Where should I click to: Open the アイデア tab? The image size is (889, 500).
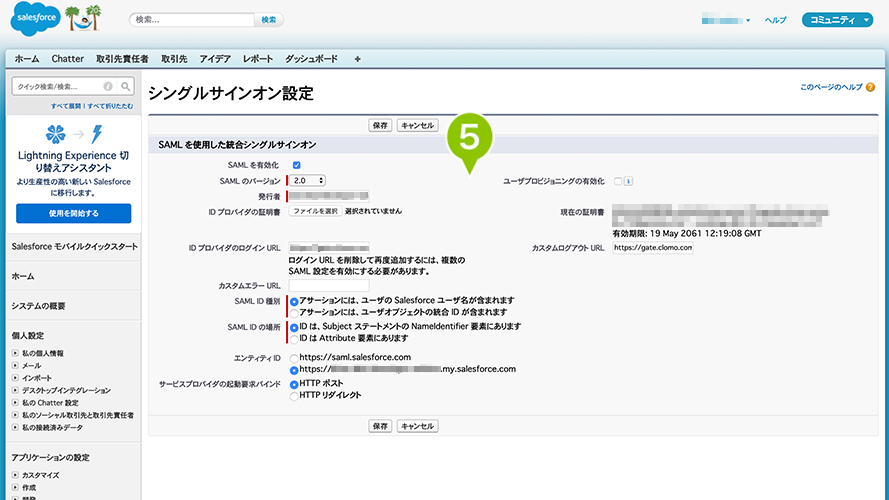(x=215, y=59)
